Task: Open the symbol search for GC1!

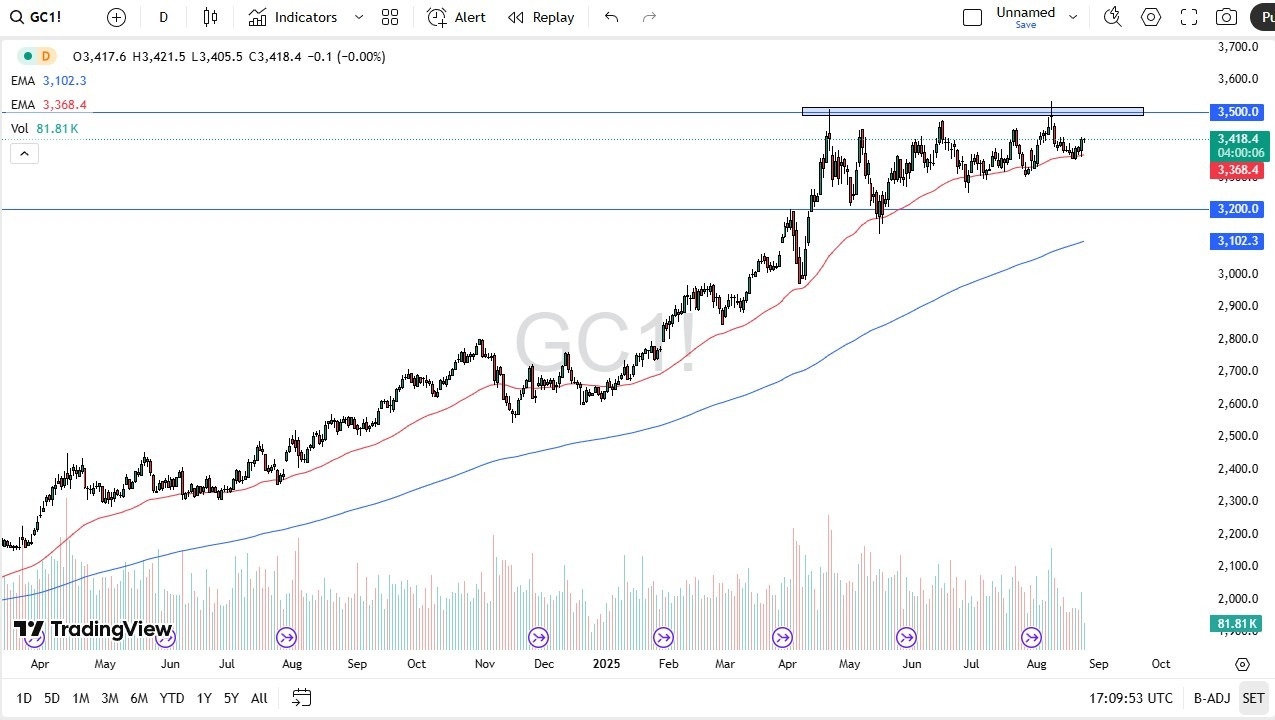Action: point(40,17)
